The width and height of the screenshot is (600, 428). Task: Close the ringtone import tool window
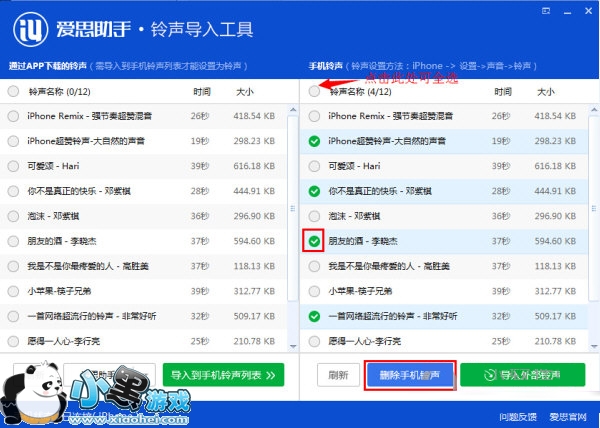pyautogui.click(x=589, y=11)
